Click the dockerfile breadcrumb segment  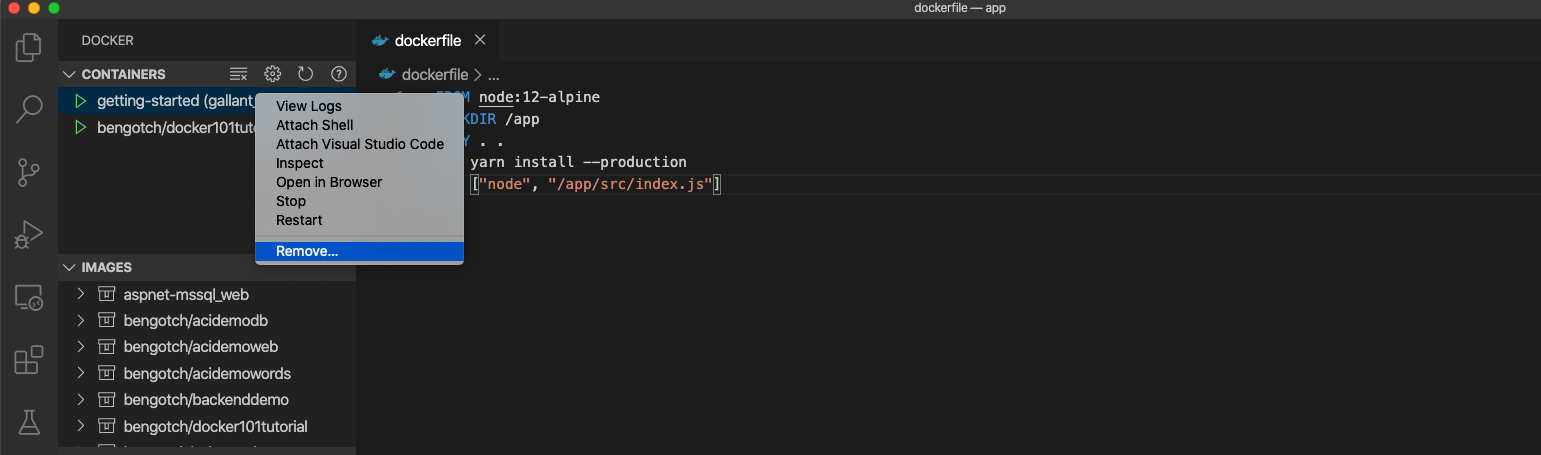(x=435, y=74)
